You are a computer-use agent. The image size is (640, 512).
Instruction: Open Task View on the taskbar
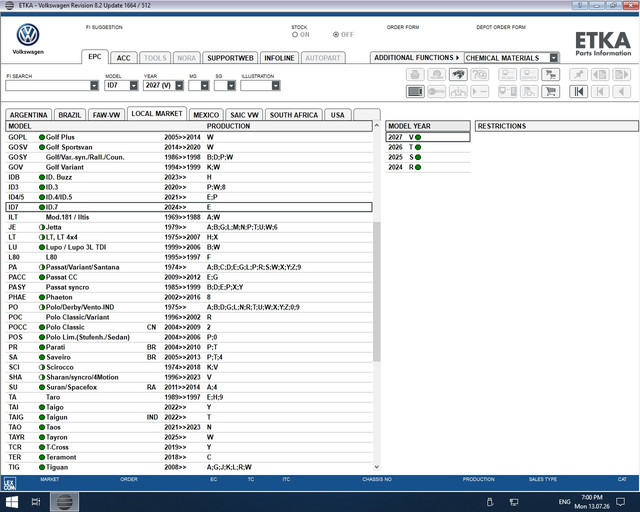pos(36,502)
